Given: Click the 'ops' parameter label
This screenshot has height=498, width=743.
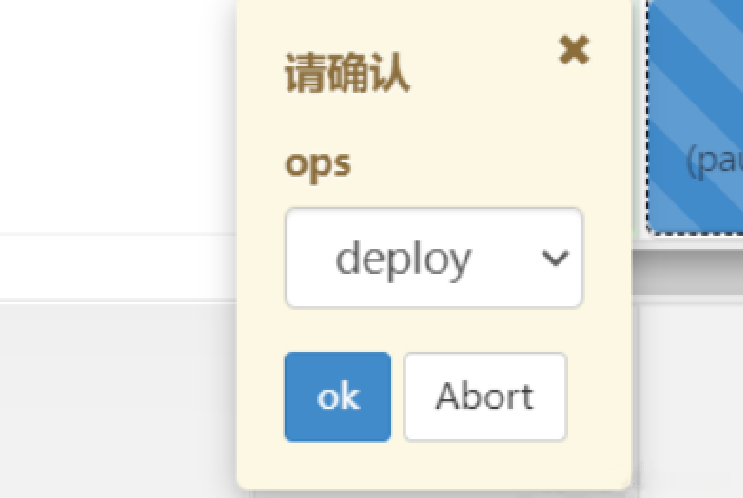Looking at the screenshot, I should (318, 163).
